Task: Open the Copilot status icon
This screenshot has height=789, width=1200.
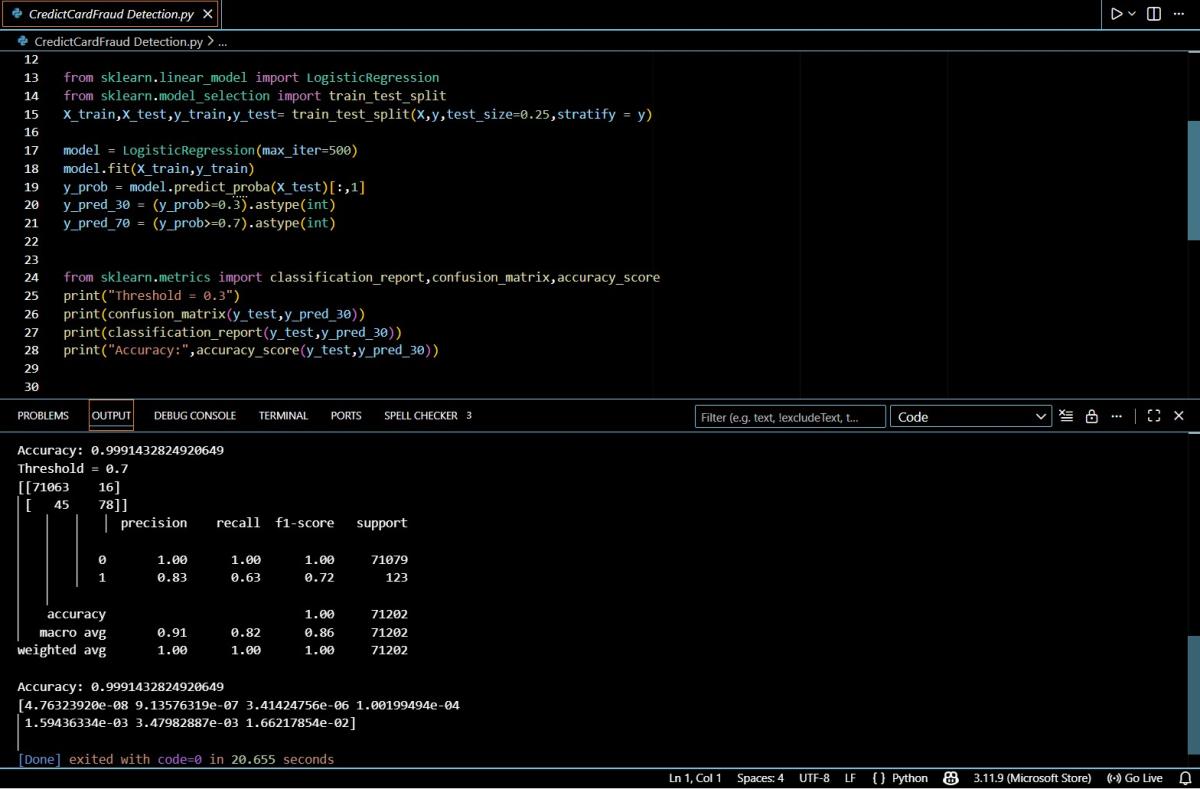Action: [952, 778]
